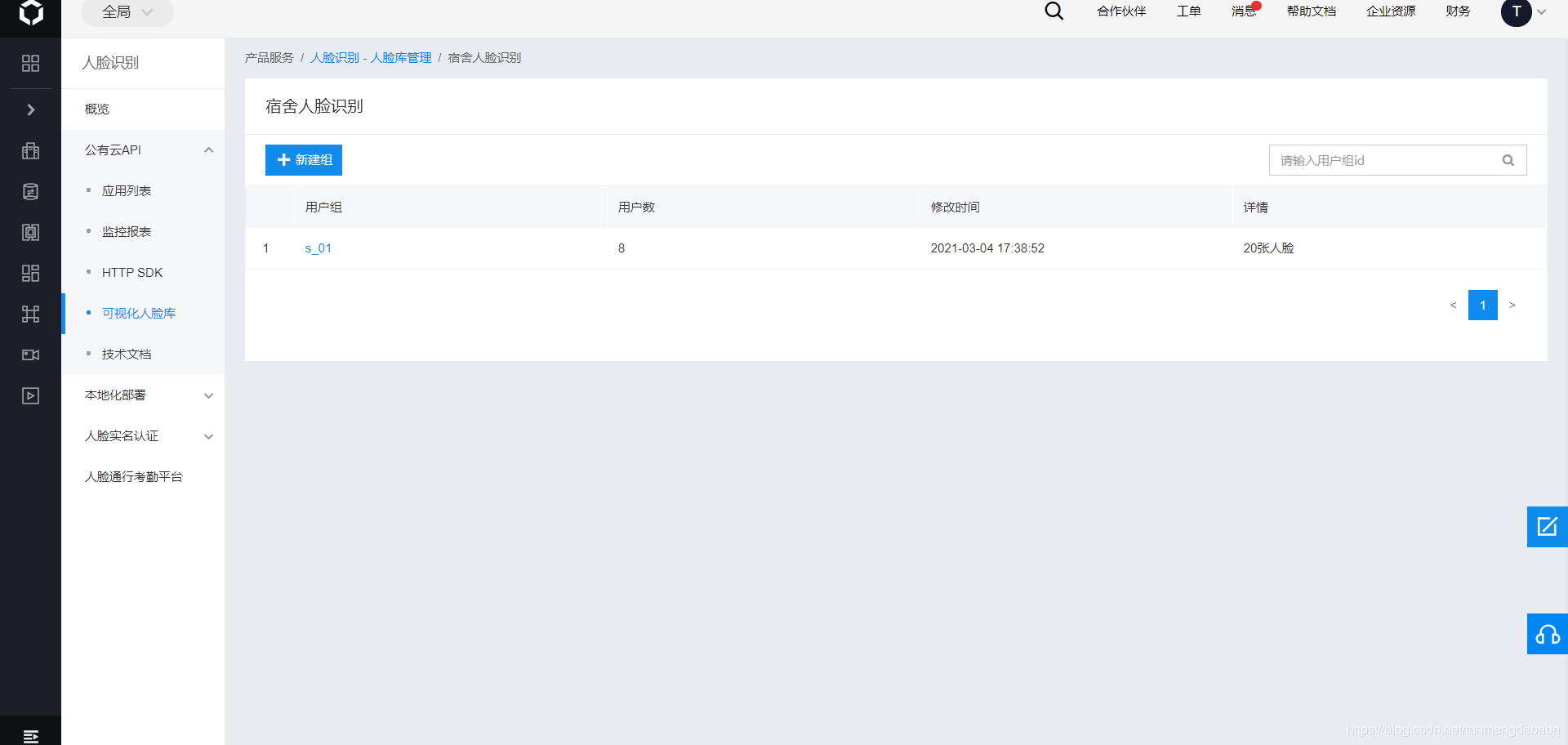
Task: Select 监控报表 in the sidebar
Action: 127,232
